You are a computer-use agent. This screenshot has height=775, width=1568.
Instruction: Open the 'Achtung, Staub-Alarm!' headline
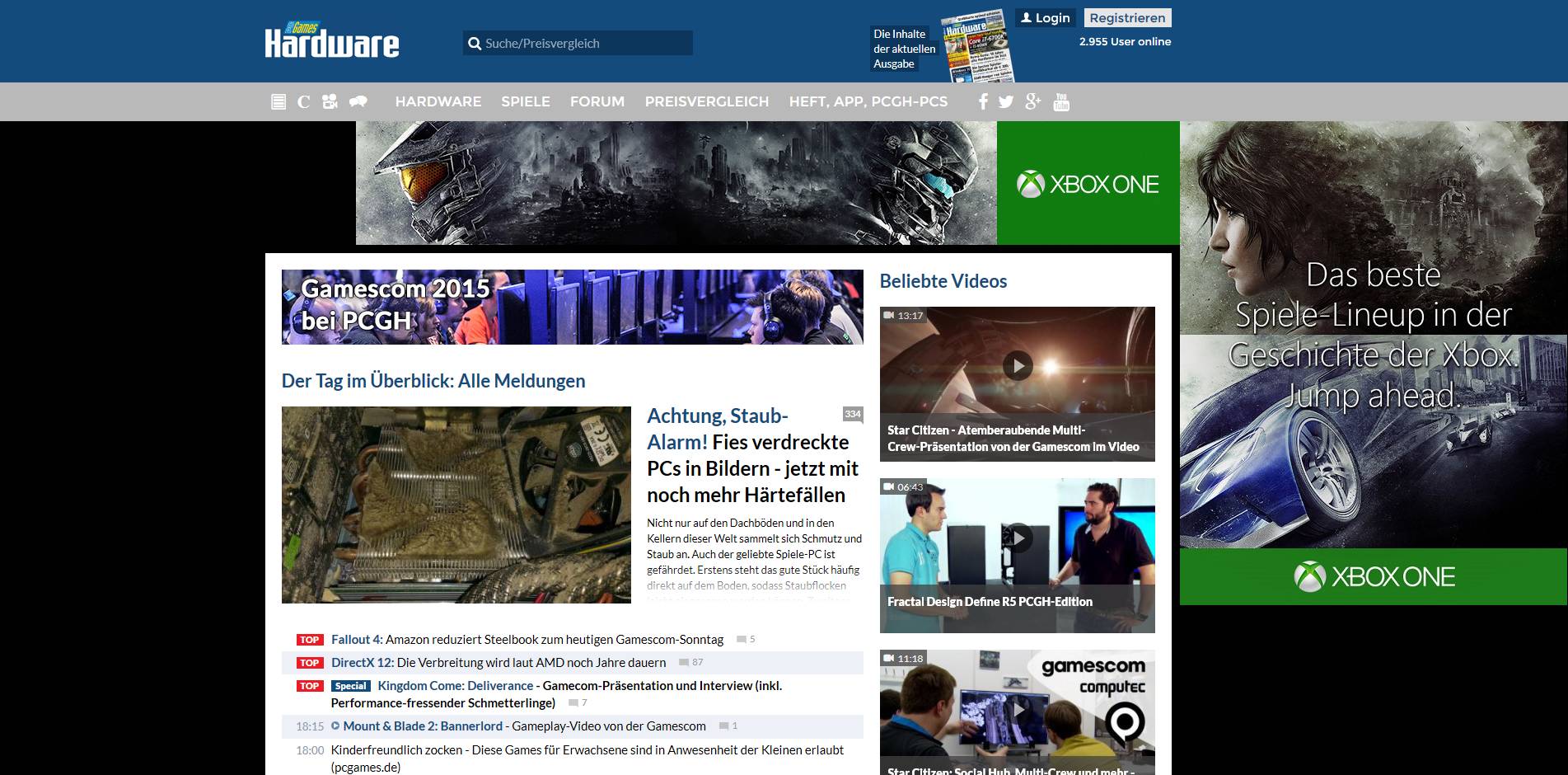click(752, 455)
